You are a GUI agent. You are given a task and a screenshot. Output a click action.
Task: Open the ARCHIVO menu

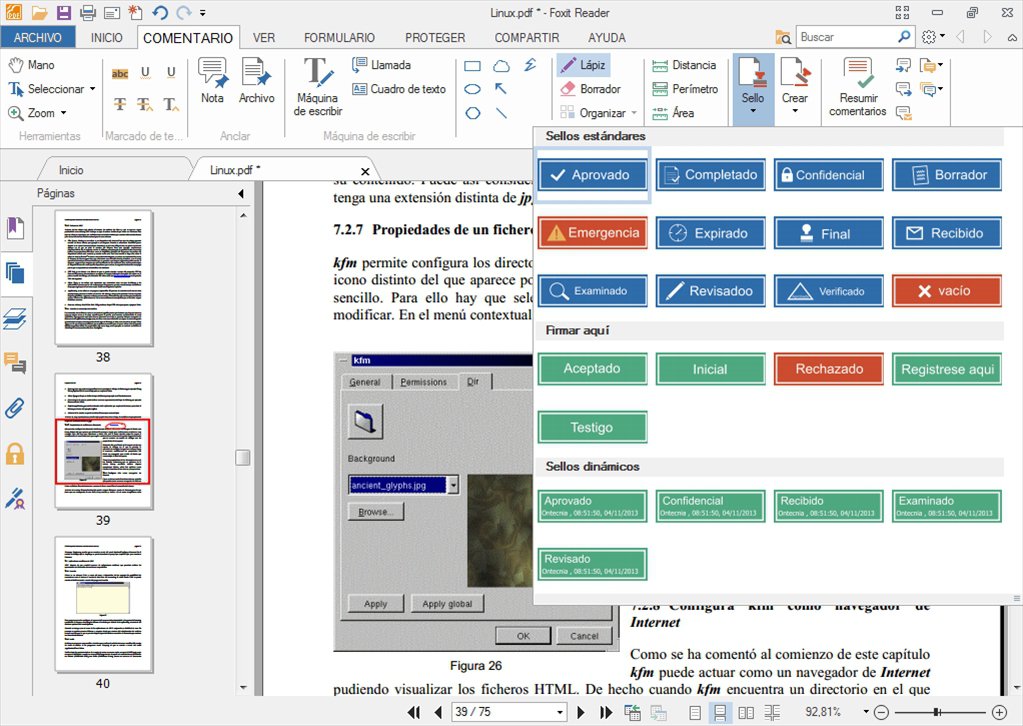(x=37, y=38)
